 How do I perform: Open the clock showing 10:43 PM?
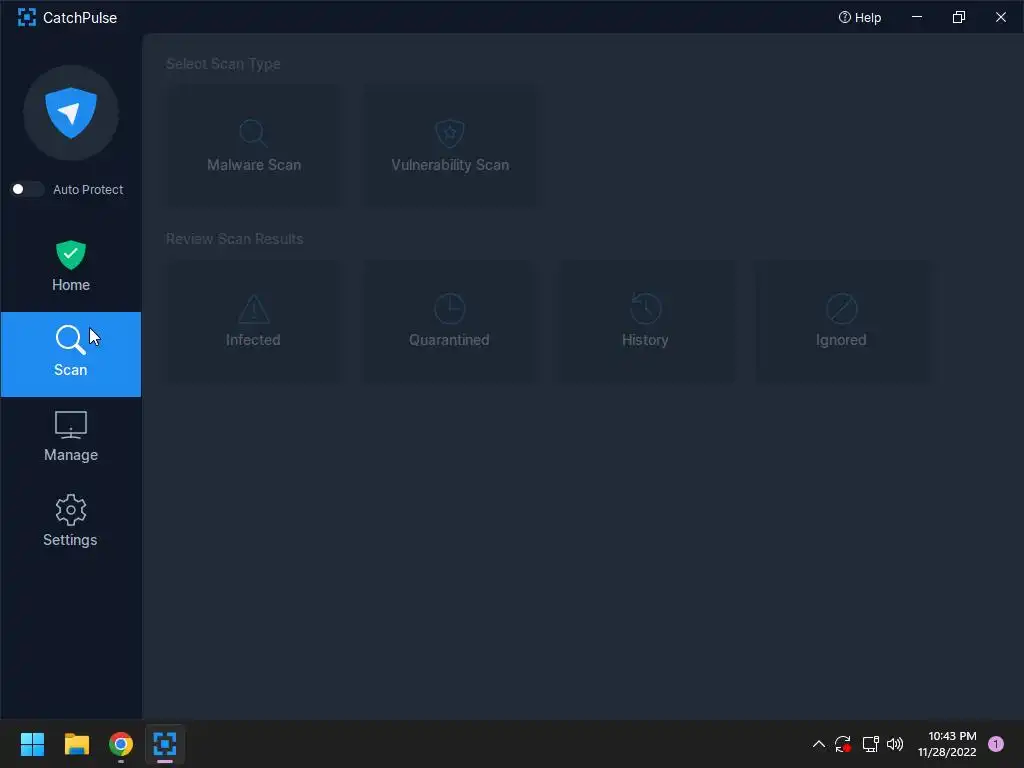click(x=947, y=744)
